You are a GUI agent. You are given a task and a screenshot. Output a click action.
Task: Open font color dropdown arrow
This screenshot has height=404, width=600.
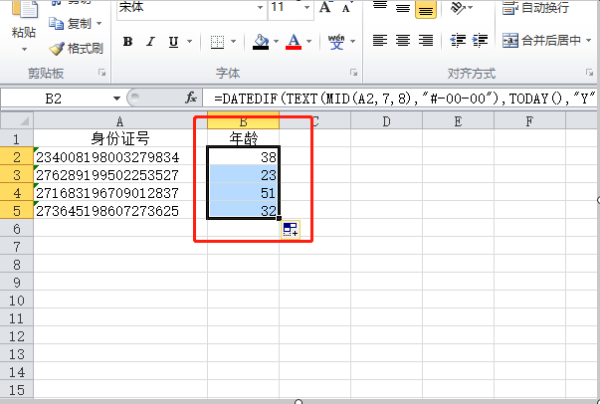pos(309,41)
